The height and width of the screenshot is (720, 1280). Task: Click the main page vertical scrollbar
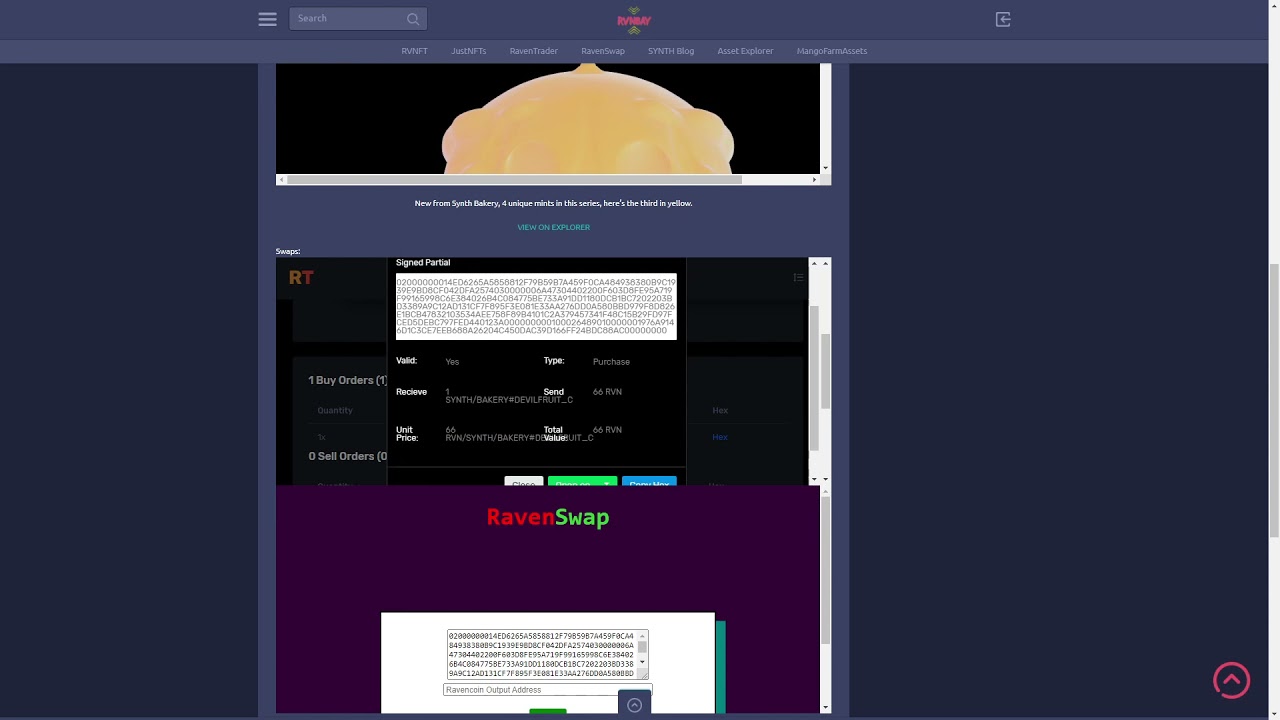click(1274, 400)
